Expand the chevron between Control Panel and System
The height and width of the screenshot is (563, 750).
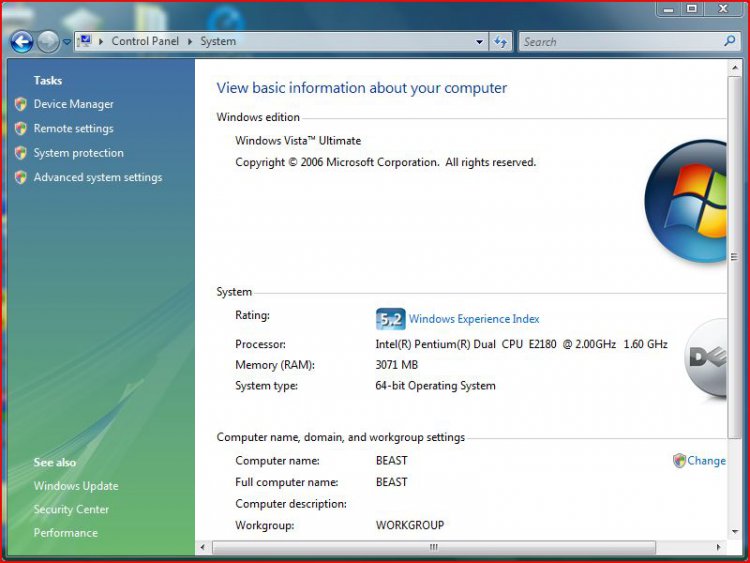(190, 42)
